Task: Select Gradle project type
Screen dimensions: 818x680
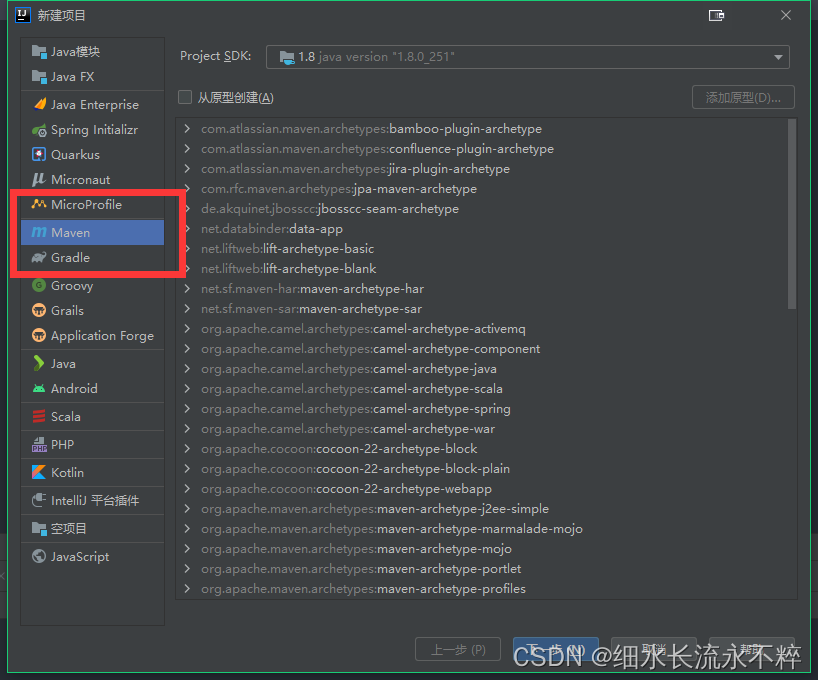Action: point(92,257)
